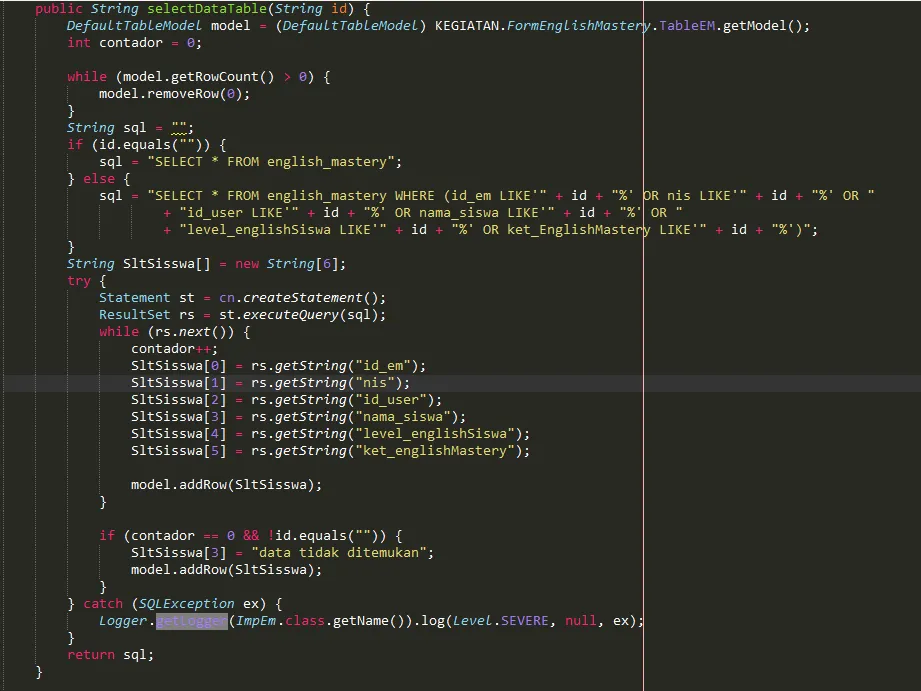Screen dimensions: 921x691
Task: Click 'OR nis LIKE' in the query string
Action: (687, 196)
